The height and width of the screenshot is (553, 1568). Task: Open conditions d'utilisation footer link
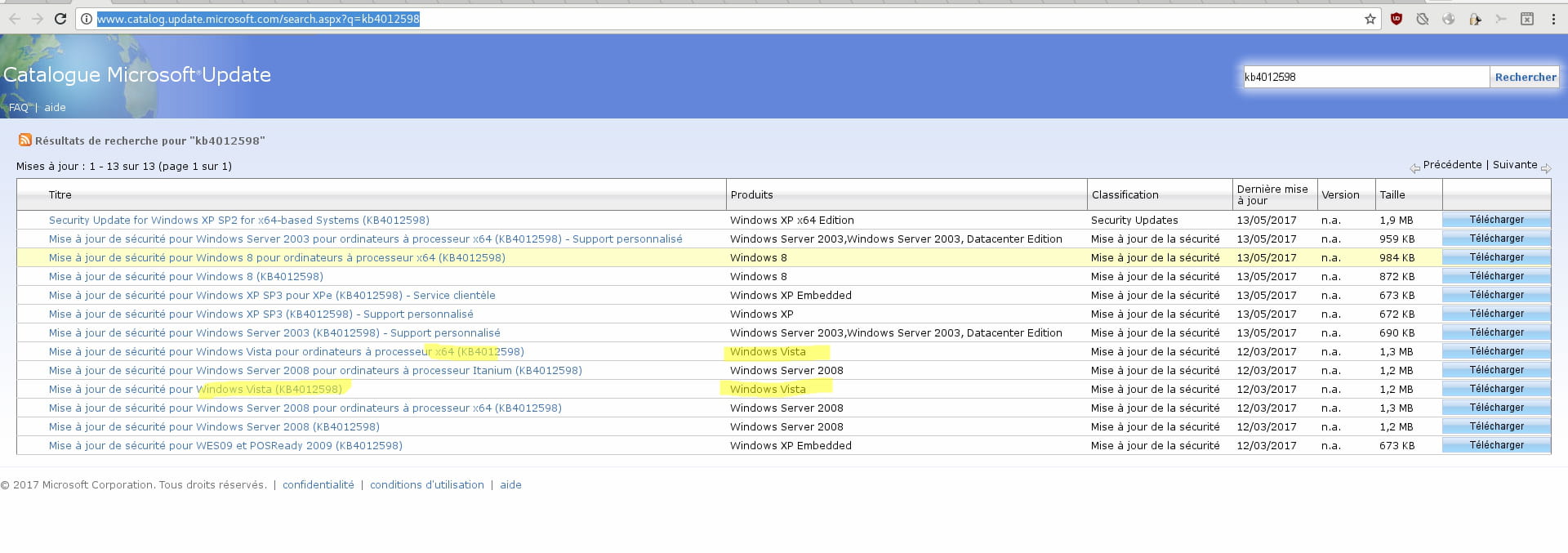[x=427, y=484]
